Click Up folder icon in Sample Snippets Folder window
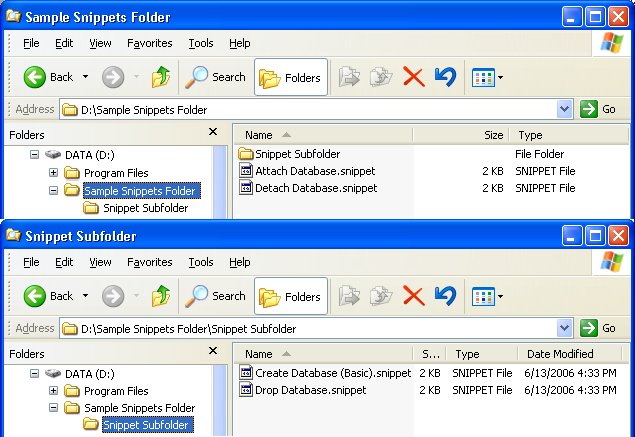The height and width of the screenshot is (437, 635). click(x=160, y=77)
